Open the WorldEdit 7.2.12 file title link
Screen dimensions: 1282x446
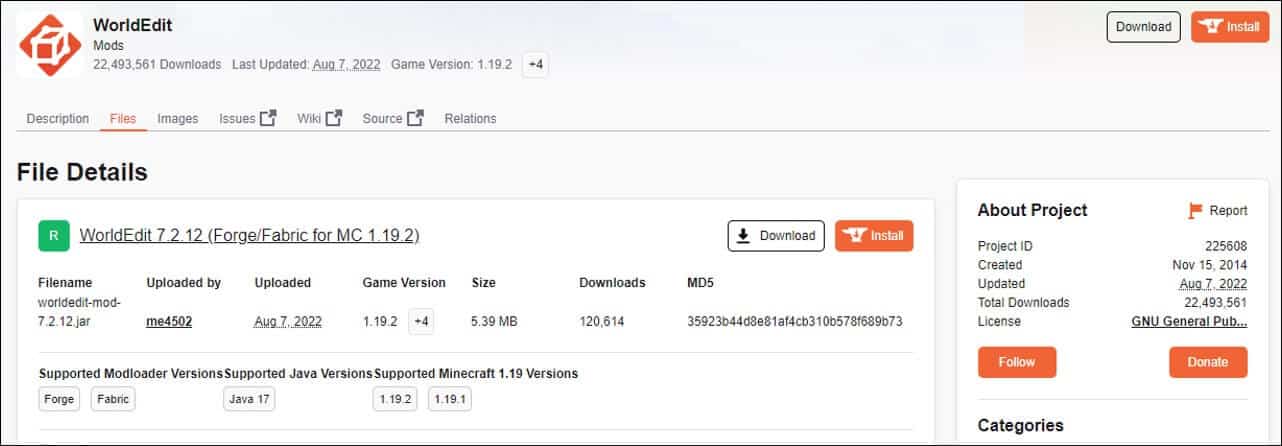pos(249,236)
